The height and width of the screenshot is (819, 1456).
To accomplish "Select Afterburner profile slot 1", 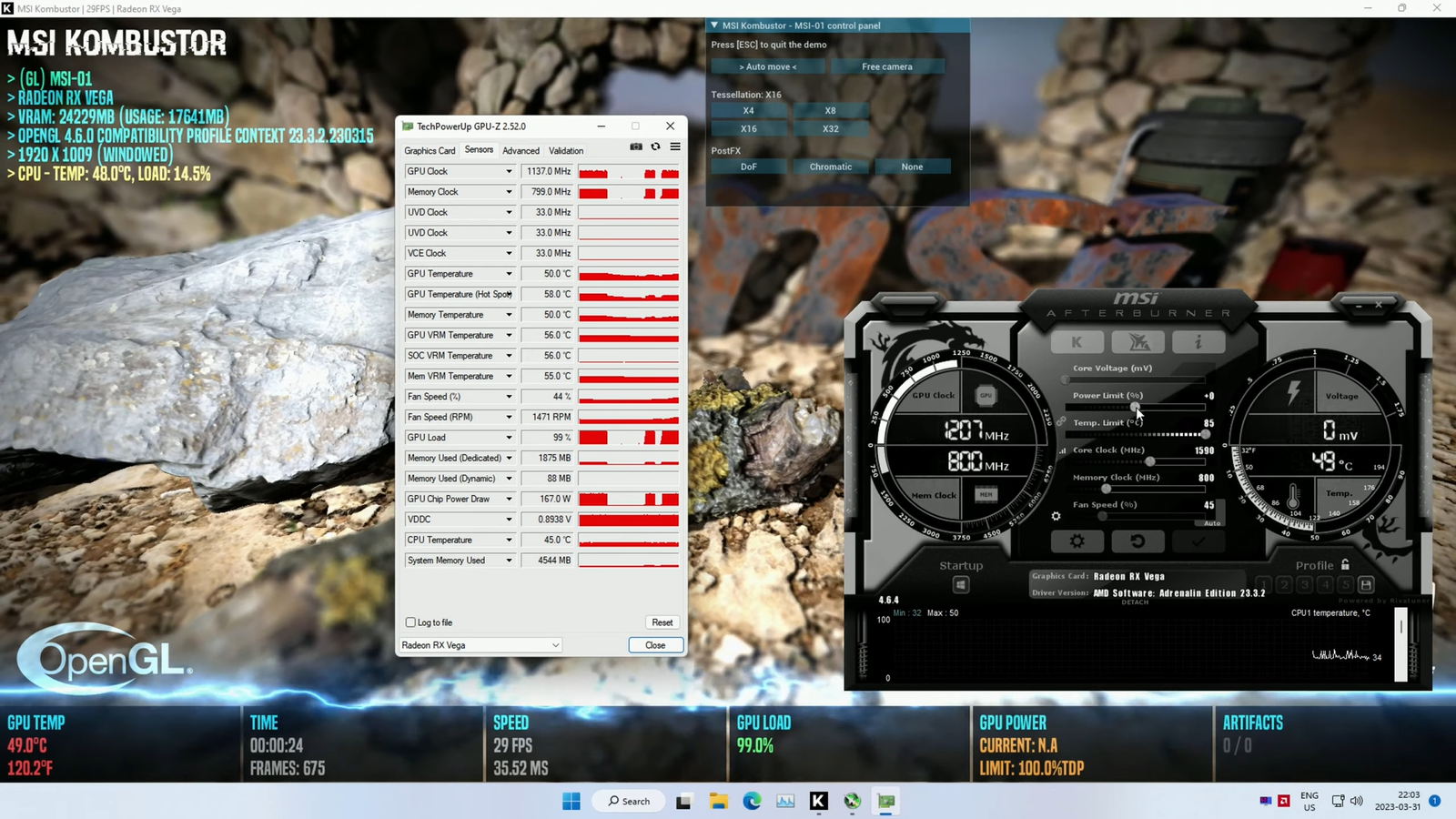I will pyautogui.click(x=1264, y=584).
